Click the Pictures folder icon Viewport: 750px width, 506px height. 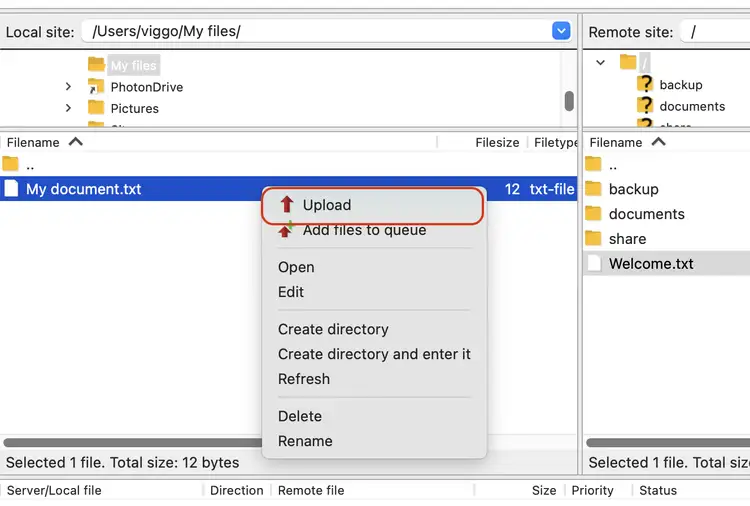(x=96, y=108)
